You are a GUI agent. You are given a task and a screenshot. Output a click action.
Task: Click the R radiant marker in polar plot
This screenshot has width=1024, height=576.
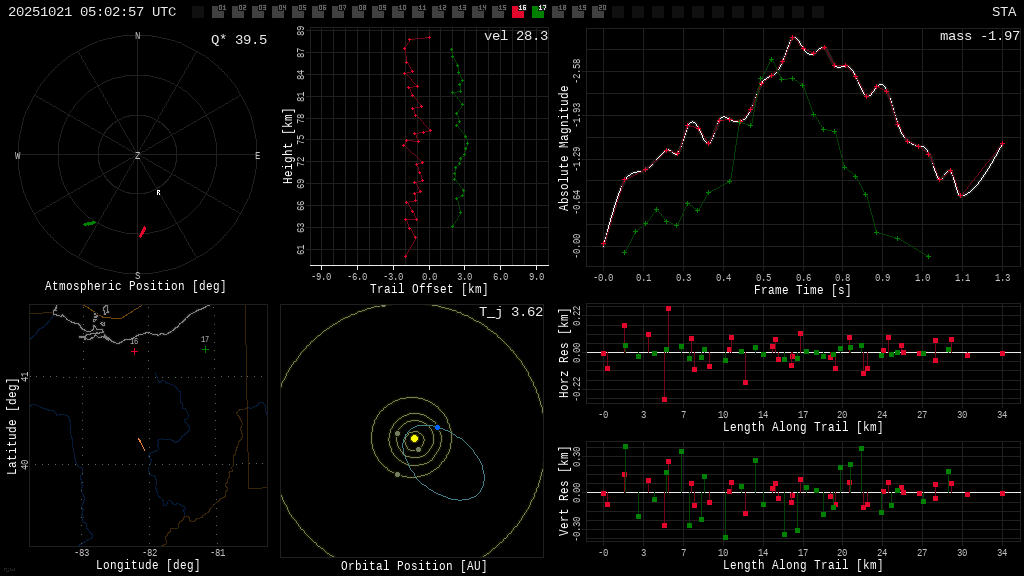point(158,193)
